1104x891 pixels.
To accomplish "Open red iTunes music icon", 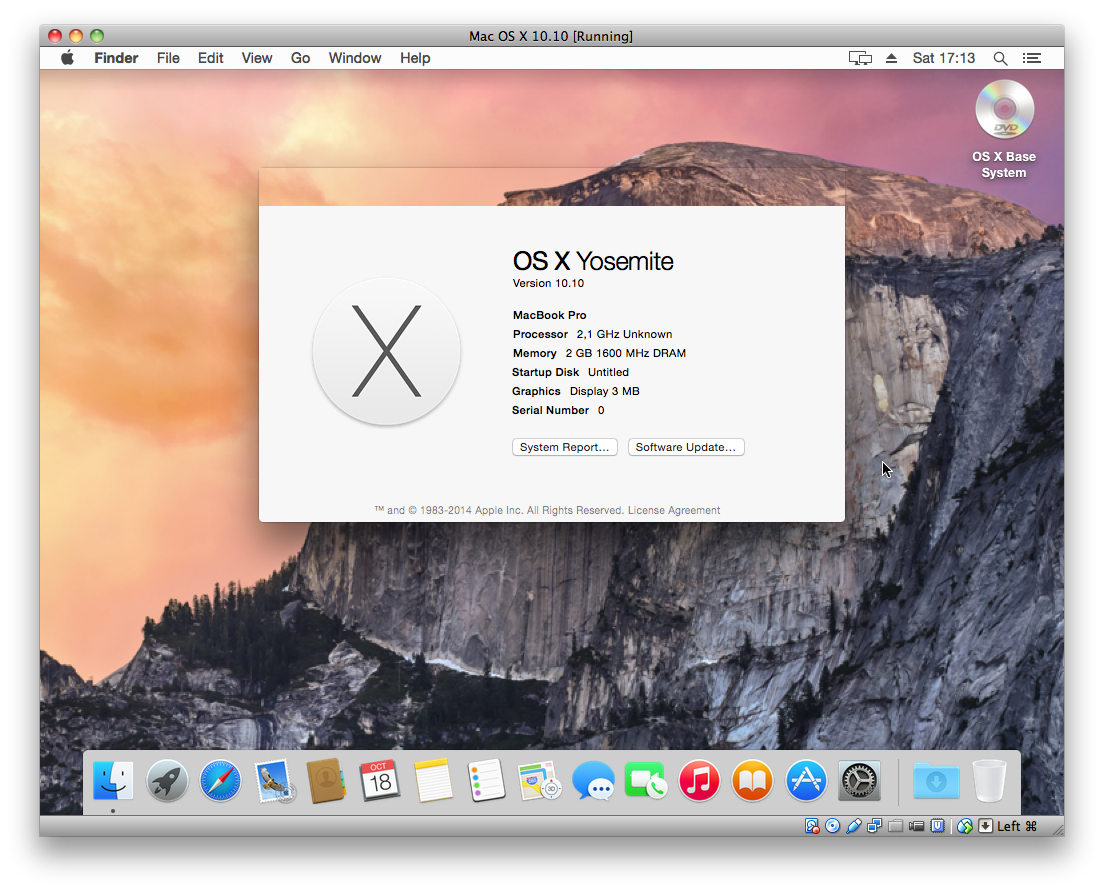I will (x=699, y=780).
